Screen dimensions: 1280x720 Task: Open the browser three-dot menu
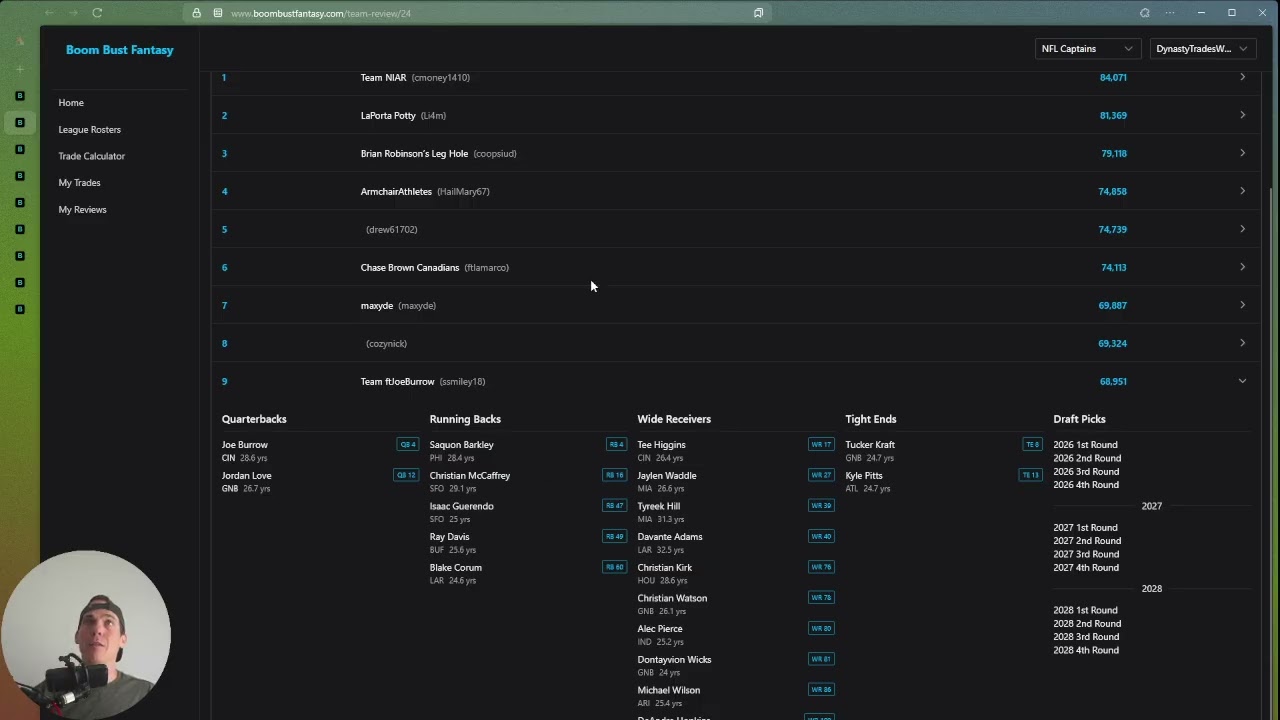coord(1169,13)
